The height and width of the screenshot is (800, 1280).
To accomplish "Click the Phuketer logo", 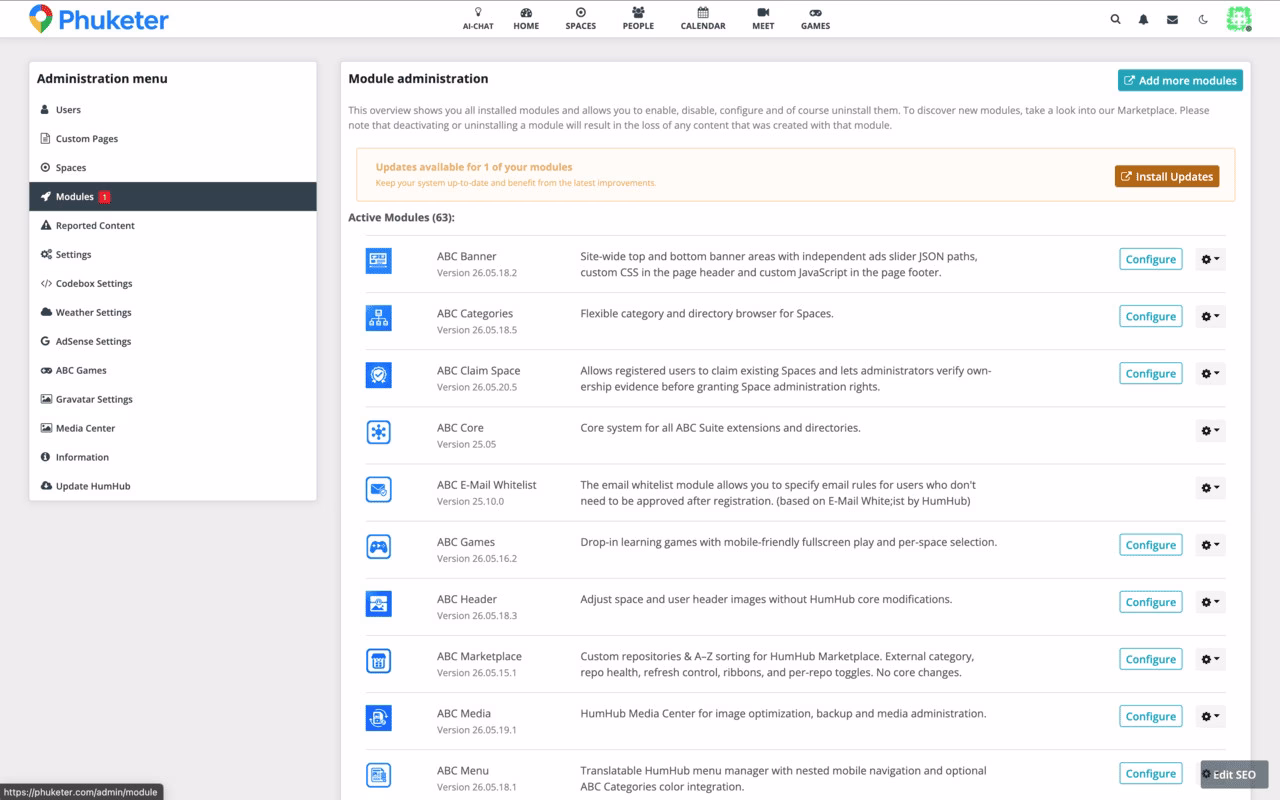I will coord(98,19).
